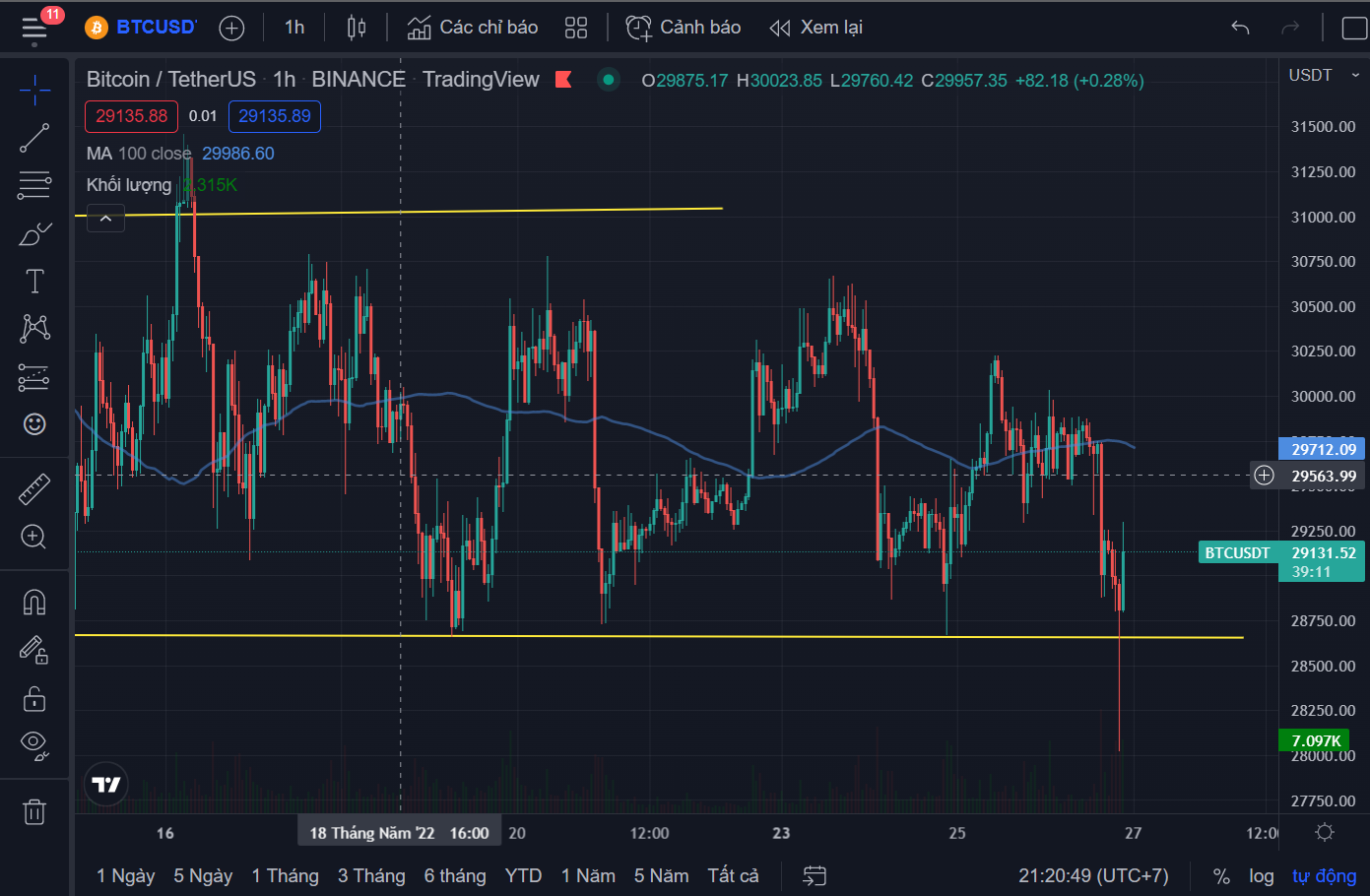
Task: Toggle lock all drawing tools
Action: pyautogui.click(x=34, y=698)
